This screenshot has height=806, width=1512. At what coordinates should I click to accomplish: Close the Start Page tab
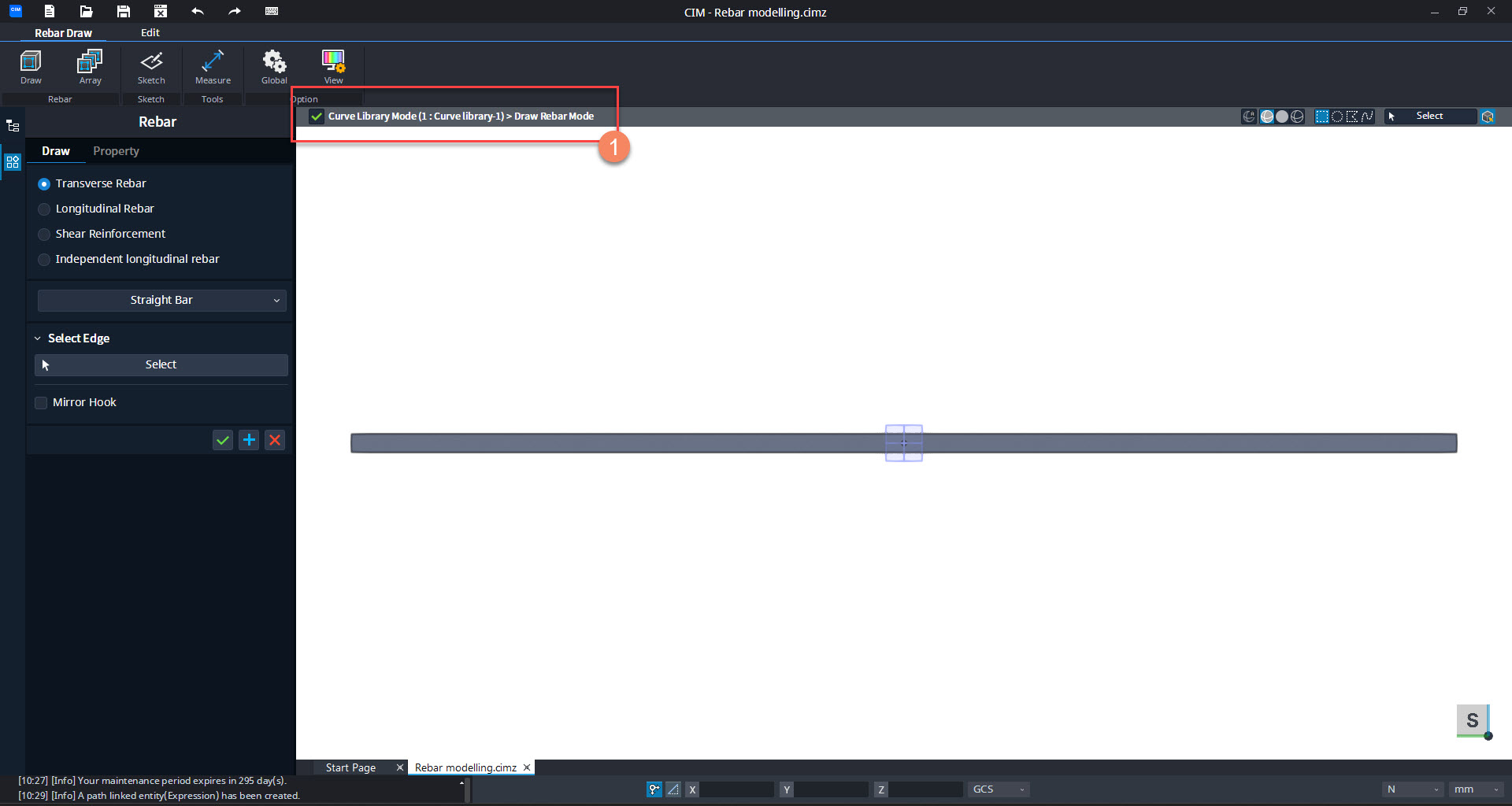tap(400, 767)
